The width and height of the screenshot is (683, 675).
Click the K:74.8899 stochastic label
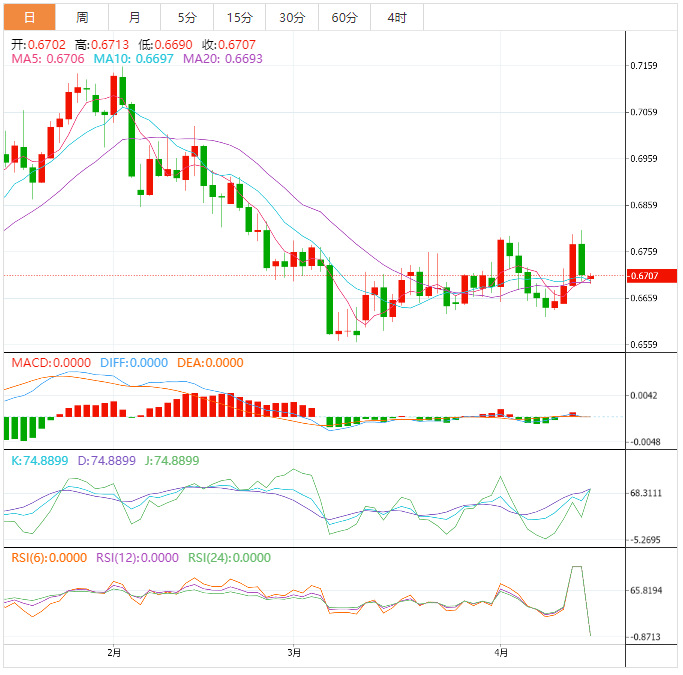click(40, 461)
